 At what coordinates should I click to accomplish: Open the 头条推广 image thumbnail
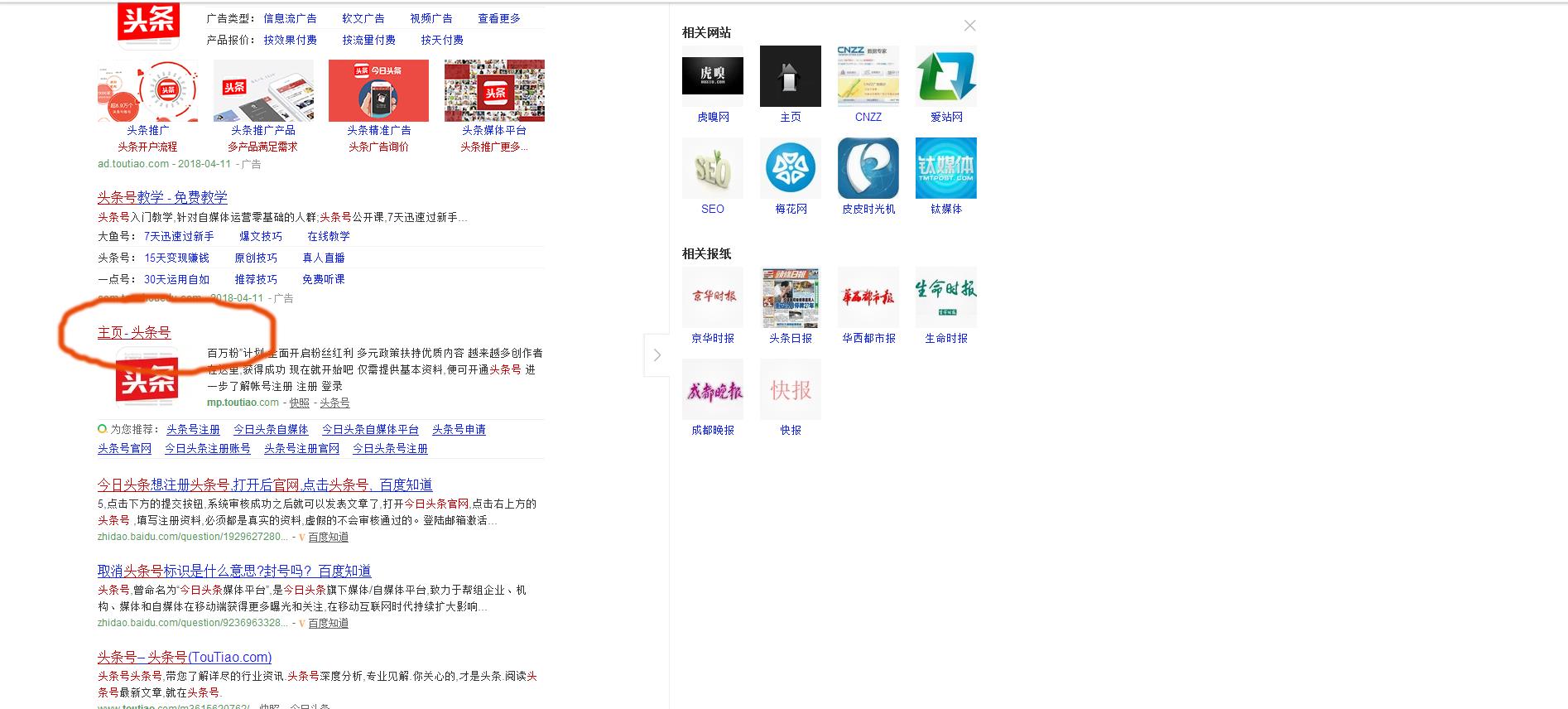pos(147,91)
